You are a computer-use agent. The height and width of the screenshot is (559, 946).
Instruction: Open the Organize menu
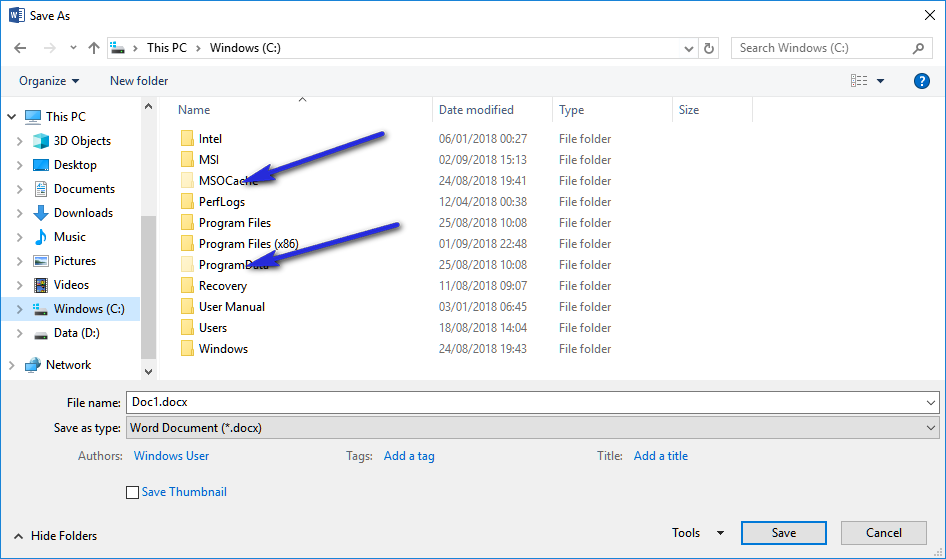[49, 81]
